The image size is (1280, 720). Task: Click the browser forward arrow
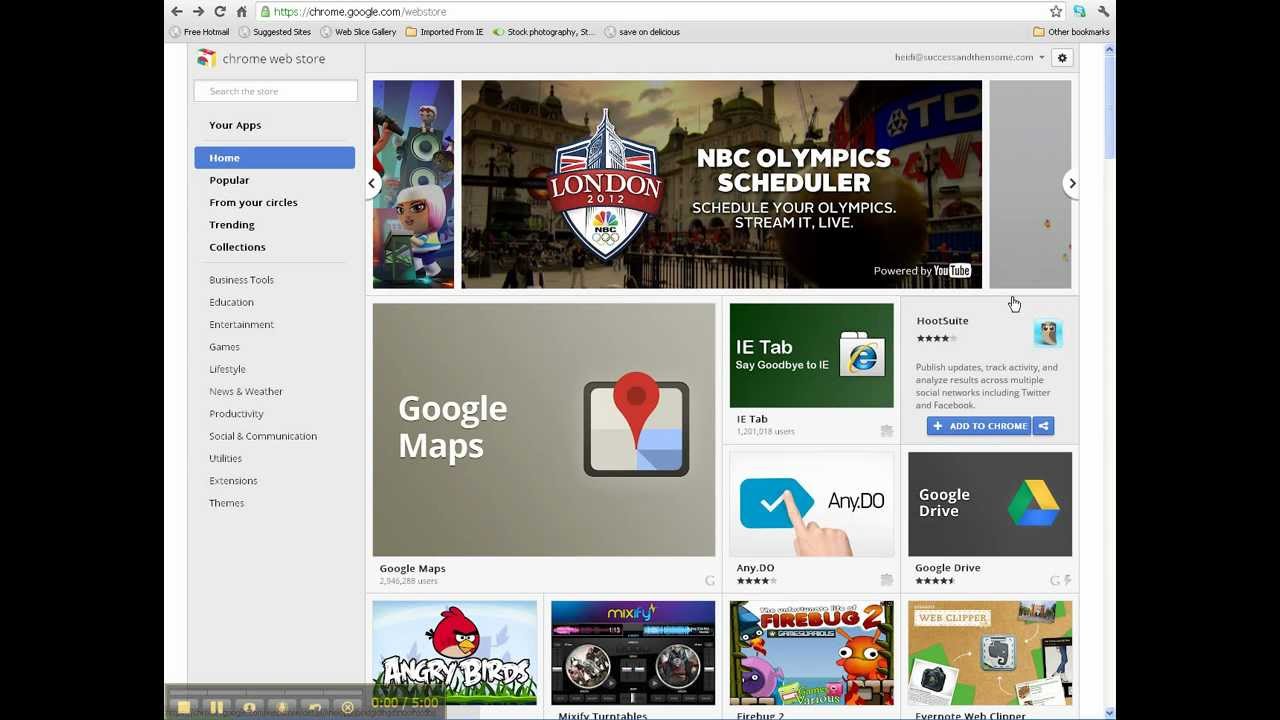pyautogui.click(x=198, y=11)
